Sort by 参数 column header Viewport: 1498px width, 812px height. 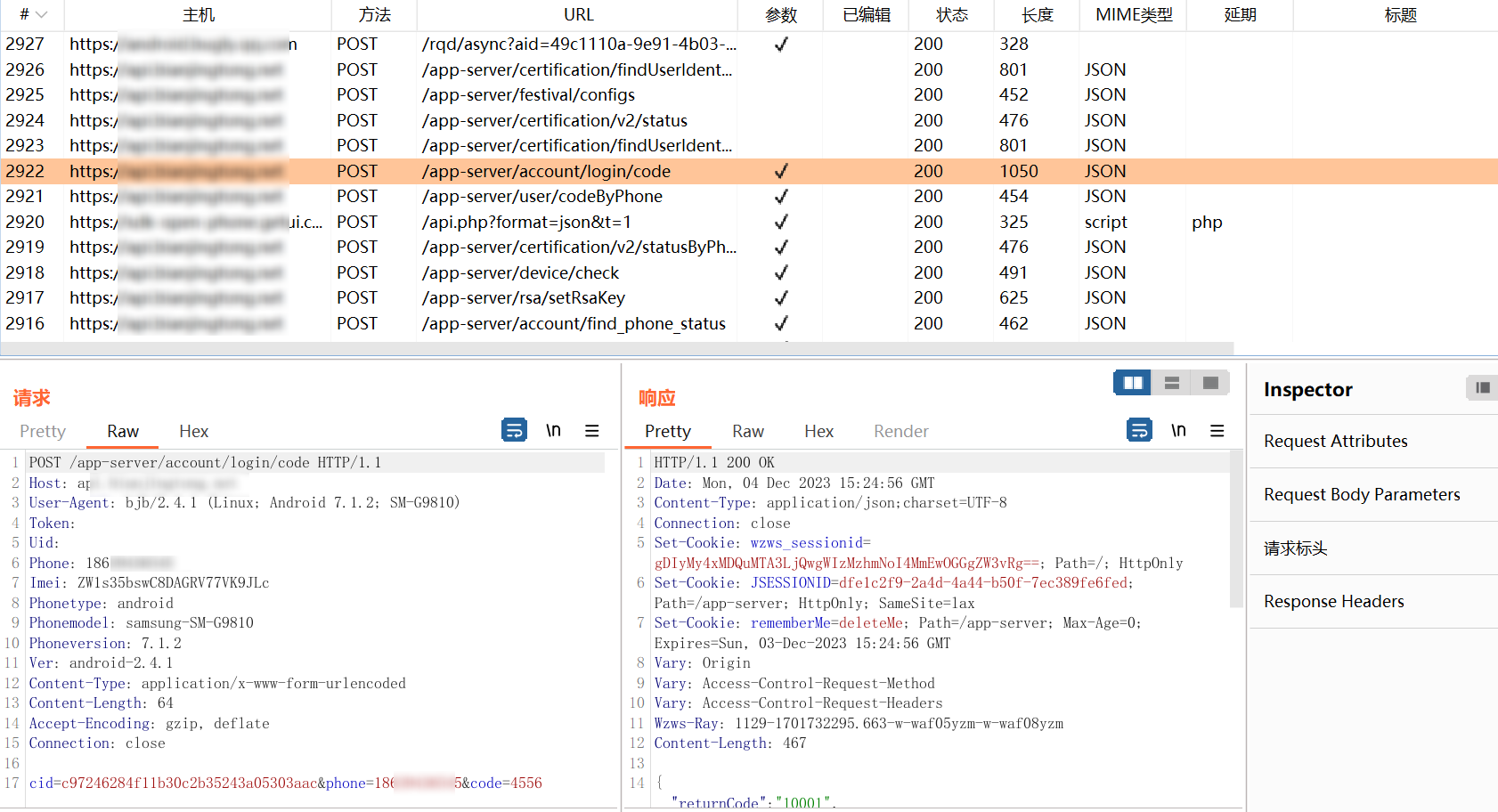click(x=781, y=15)
